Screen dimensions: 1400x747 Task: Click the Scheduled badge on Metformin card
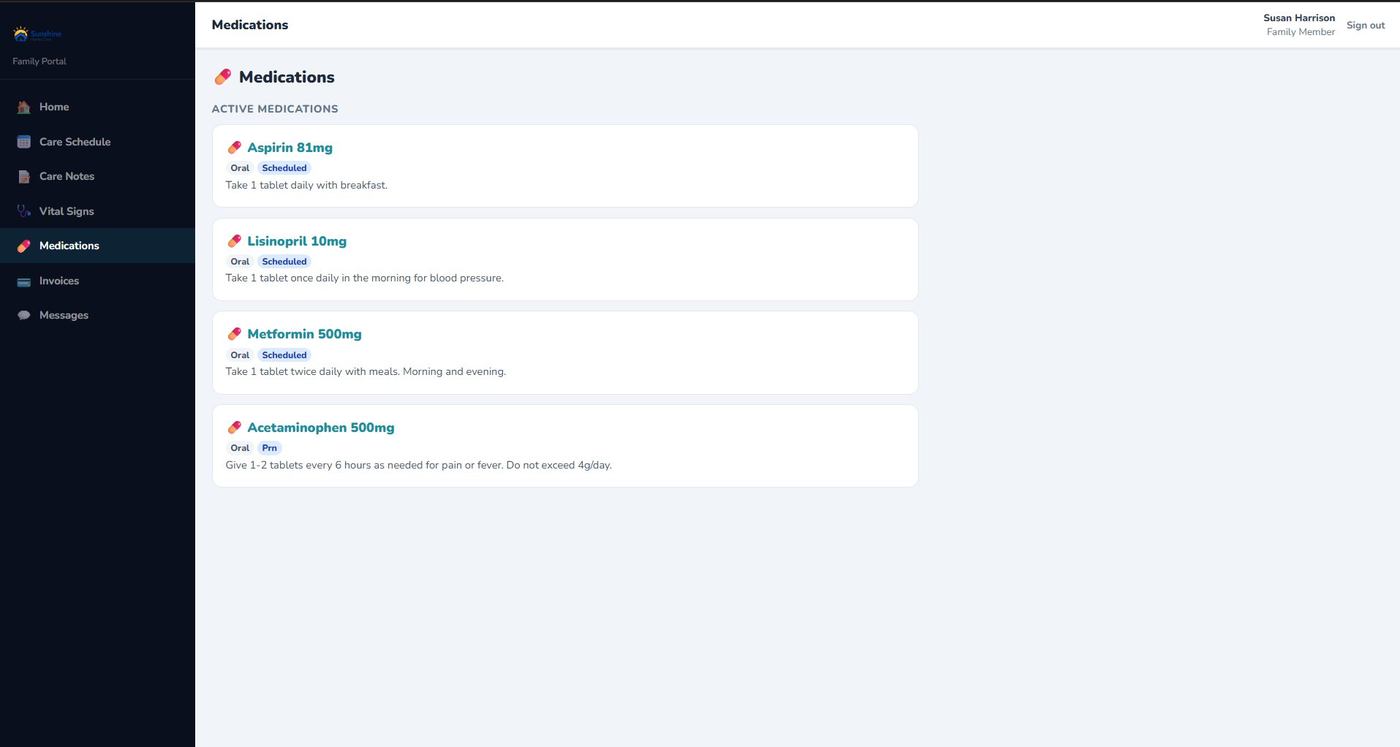[284, 355]
